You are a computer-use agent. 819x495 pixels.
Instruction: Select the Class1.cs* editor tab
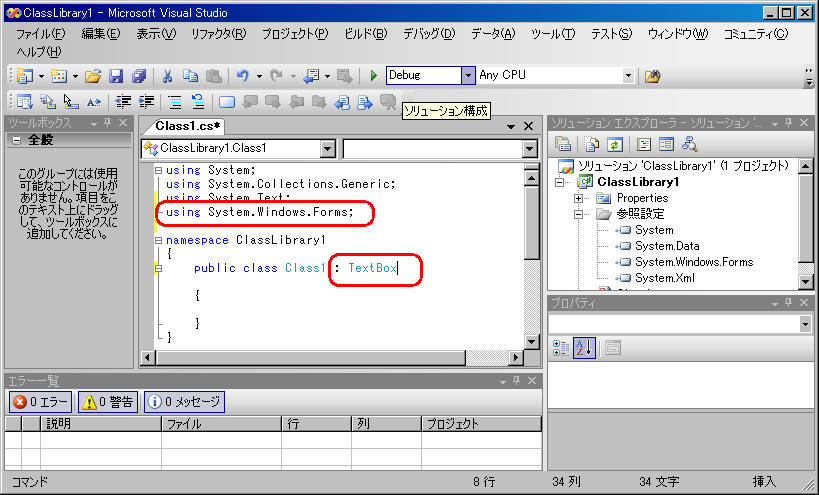point(189,126)
